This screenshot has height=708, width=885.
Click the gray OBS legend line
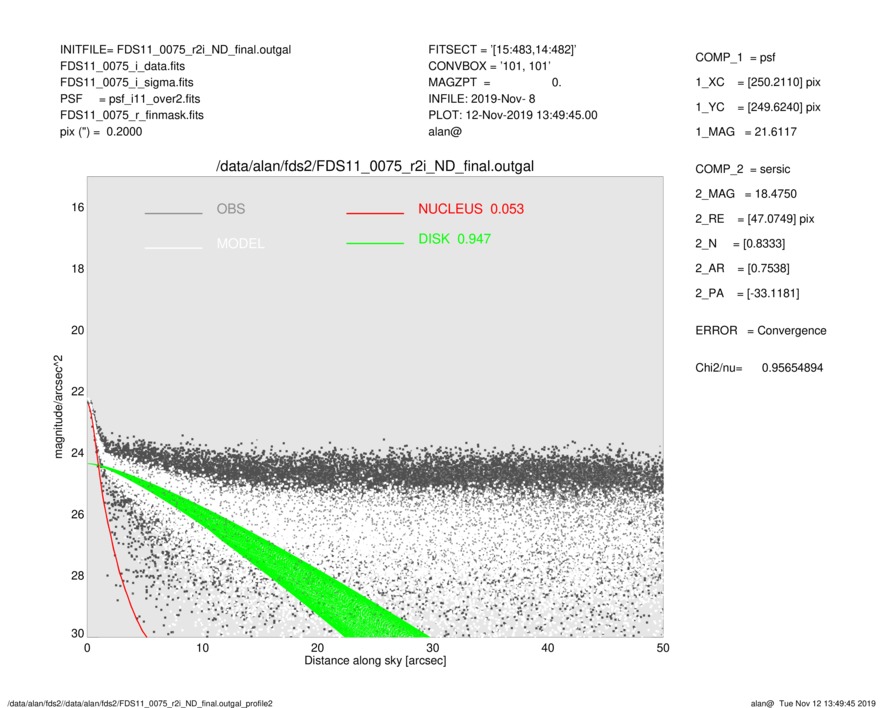(173, 213)
